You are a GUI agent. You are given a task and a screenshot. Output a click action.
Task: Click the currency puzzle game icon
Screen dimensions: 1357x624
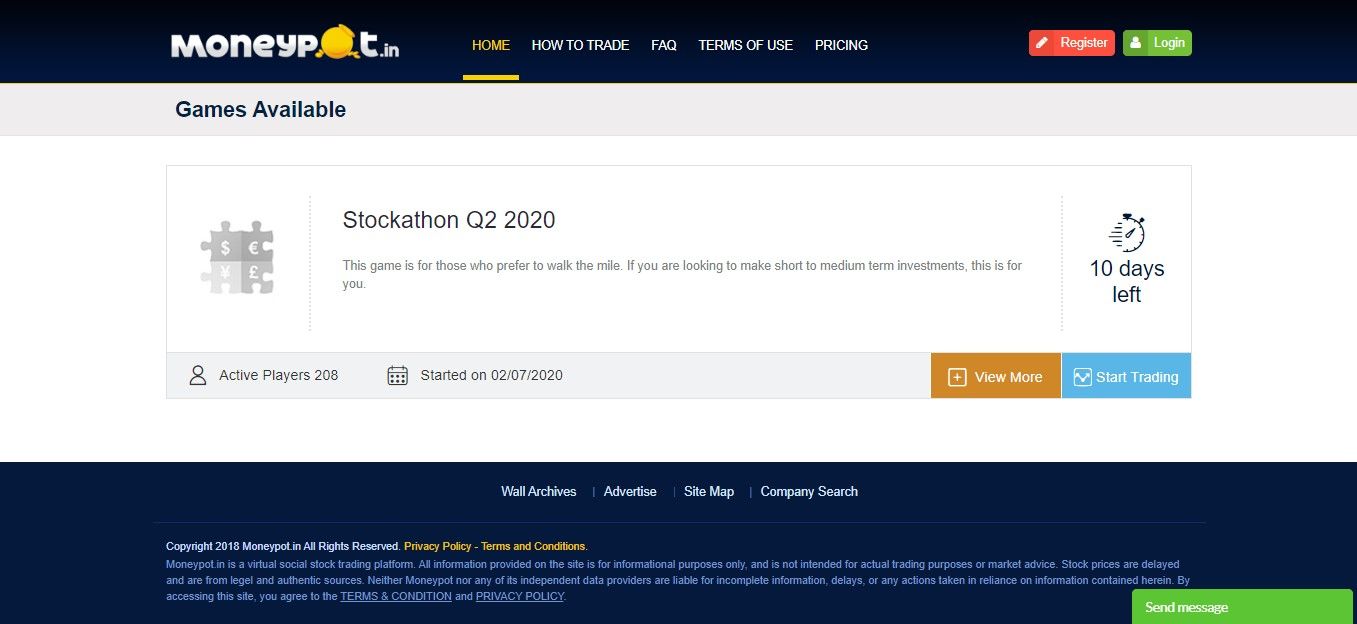click(237, 257)
